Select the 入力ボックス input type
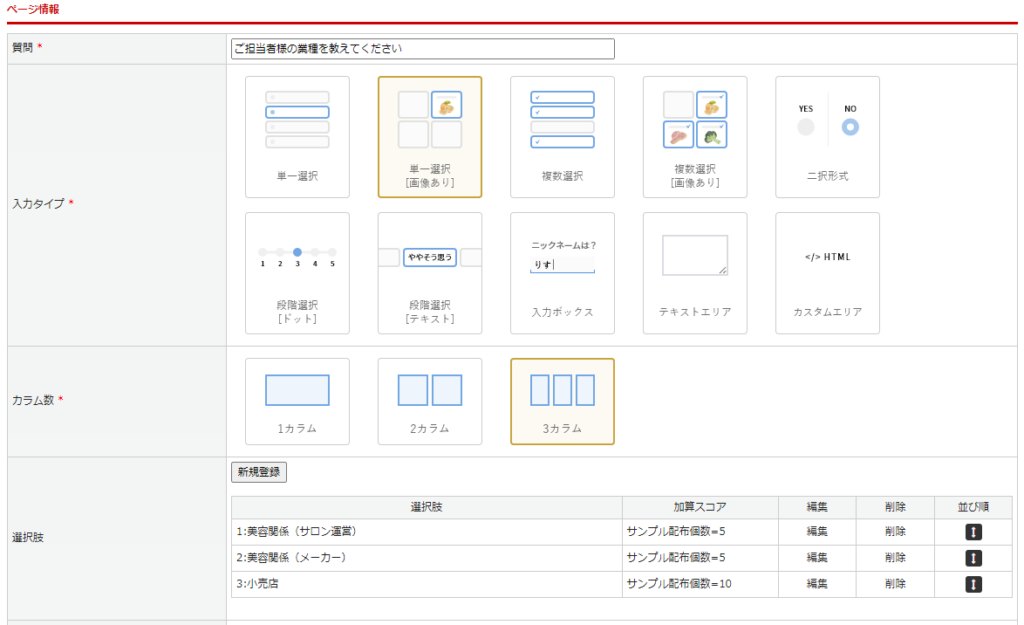The height and width of the screenshot is (625, 1024). [562, 273]
